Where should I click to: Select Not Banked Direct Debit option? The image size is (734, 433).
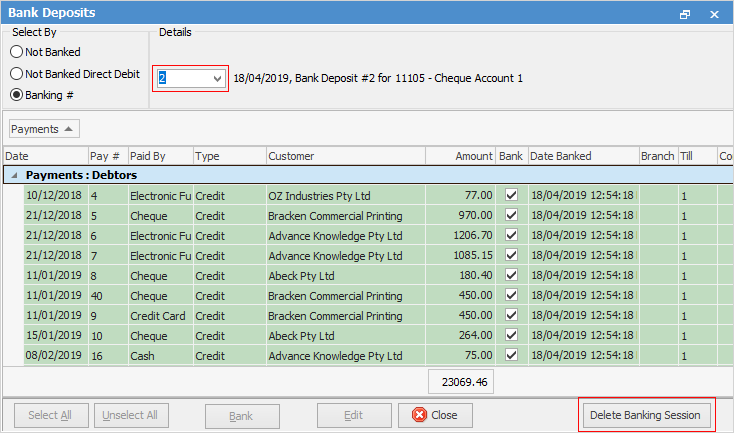[x=17, y=74]
